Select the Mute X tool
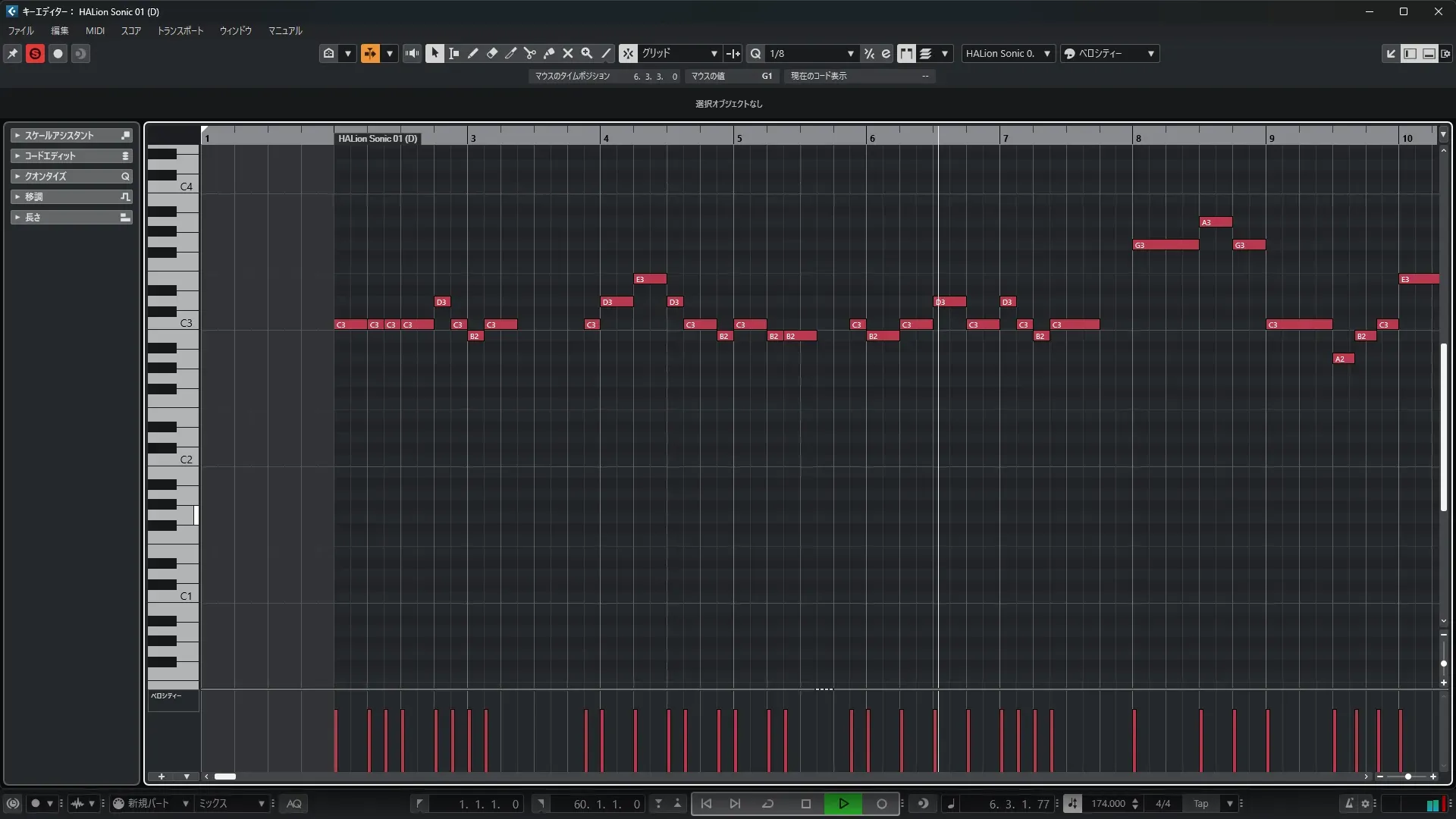The height and width of the screenshot is (819, 1456). tap(567, 53)
